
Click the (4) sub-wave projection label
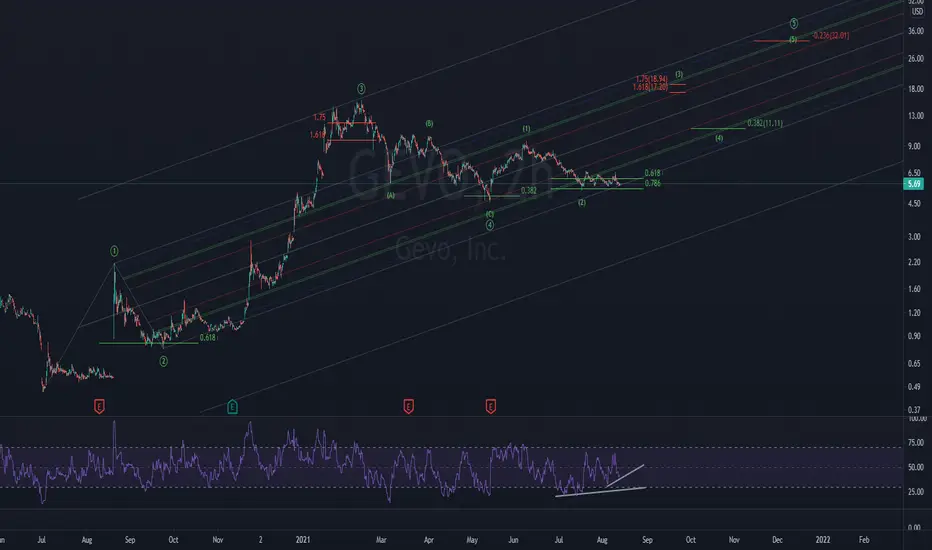tap(719, 138)
